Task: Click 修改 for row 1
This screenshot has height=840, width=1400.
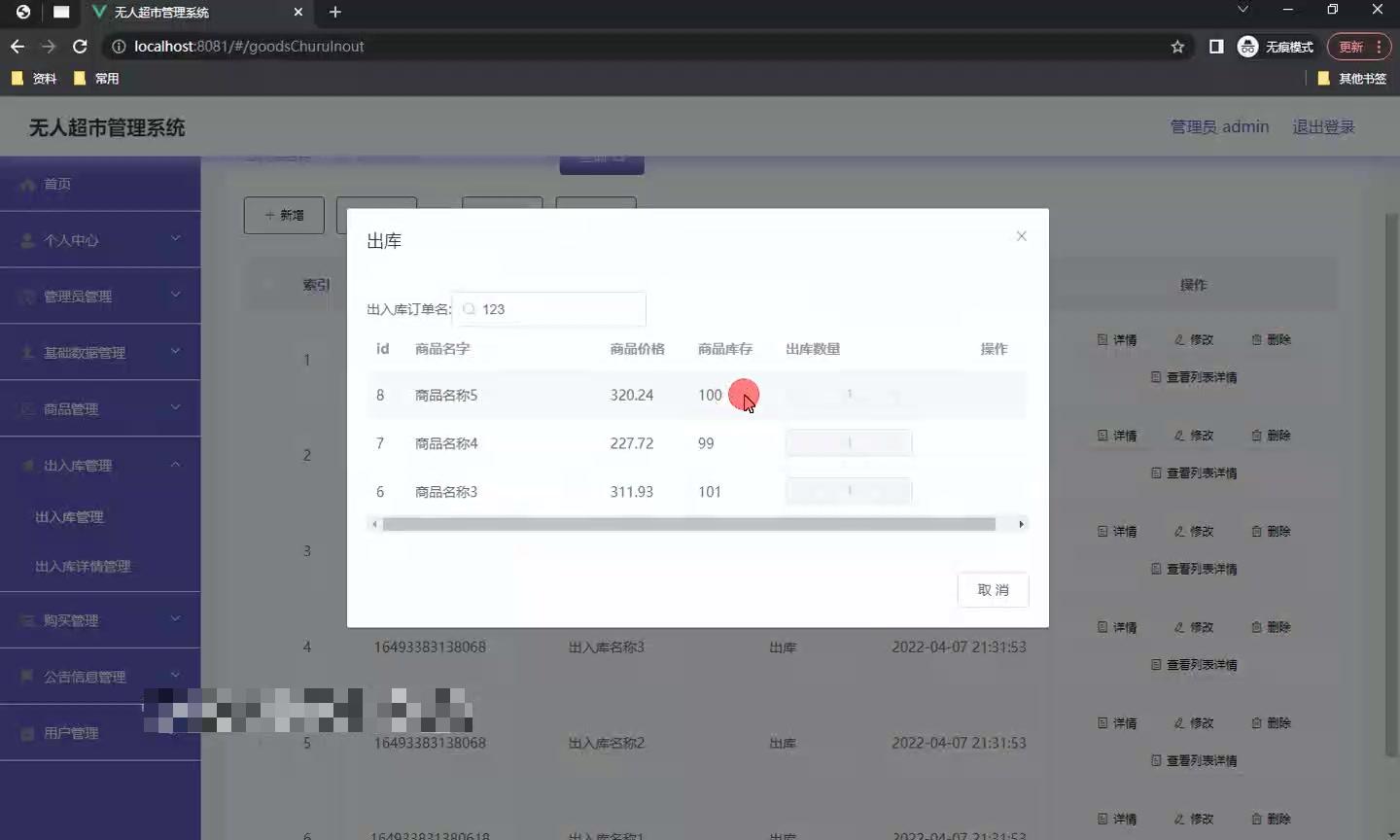Action: coord(1194,340)
